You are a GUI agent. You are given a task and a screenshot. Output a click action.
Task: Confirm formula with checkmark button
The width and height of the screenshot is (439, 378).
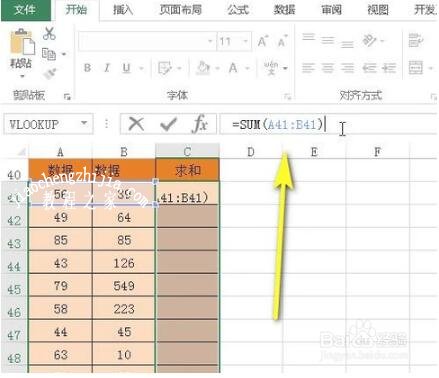tap(168, 124)
